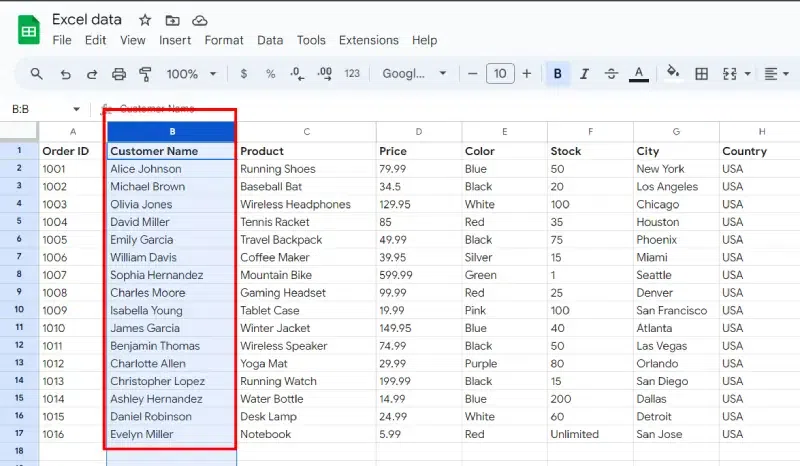This screenshot has width=800, height=466.
Task: Open the move to folder icon
Action: tap(173, 20)
